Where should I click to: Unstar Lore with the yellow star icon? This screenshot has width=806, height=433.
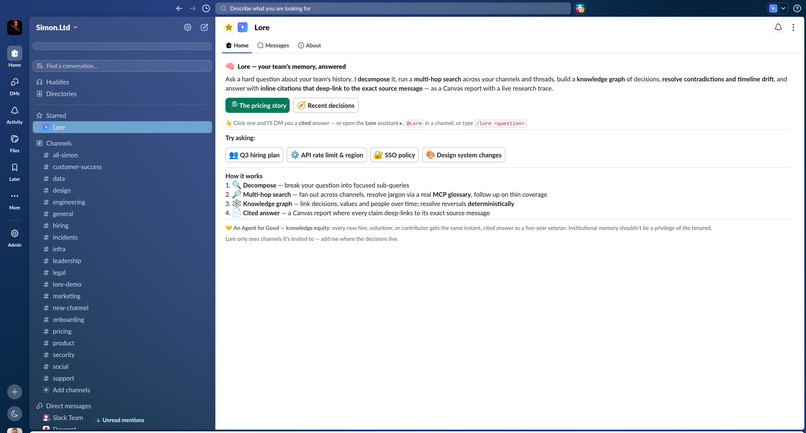coord(229,27)
